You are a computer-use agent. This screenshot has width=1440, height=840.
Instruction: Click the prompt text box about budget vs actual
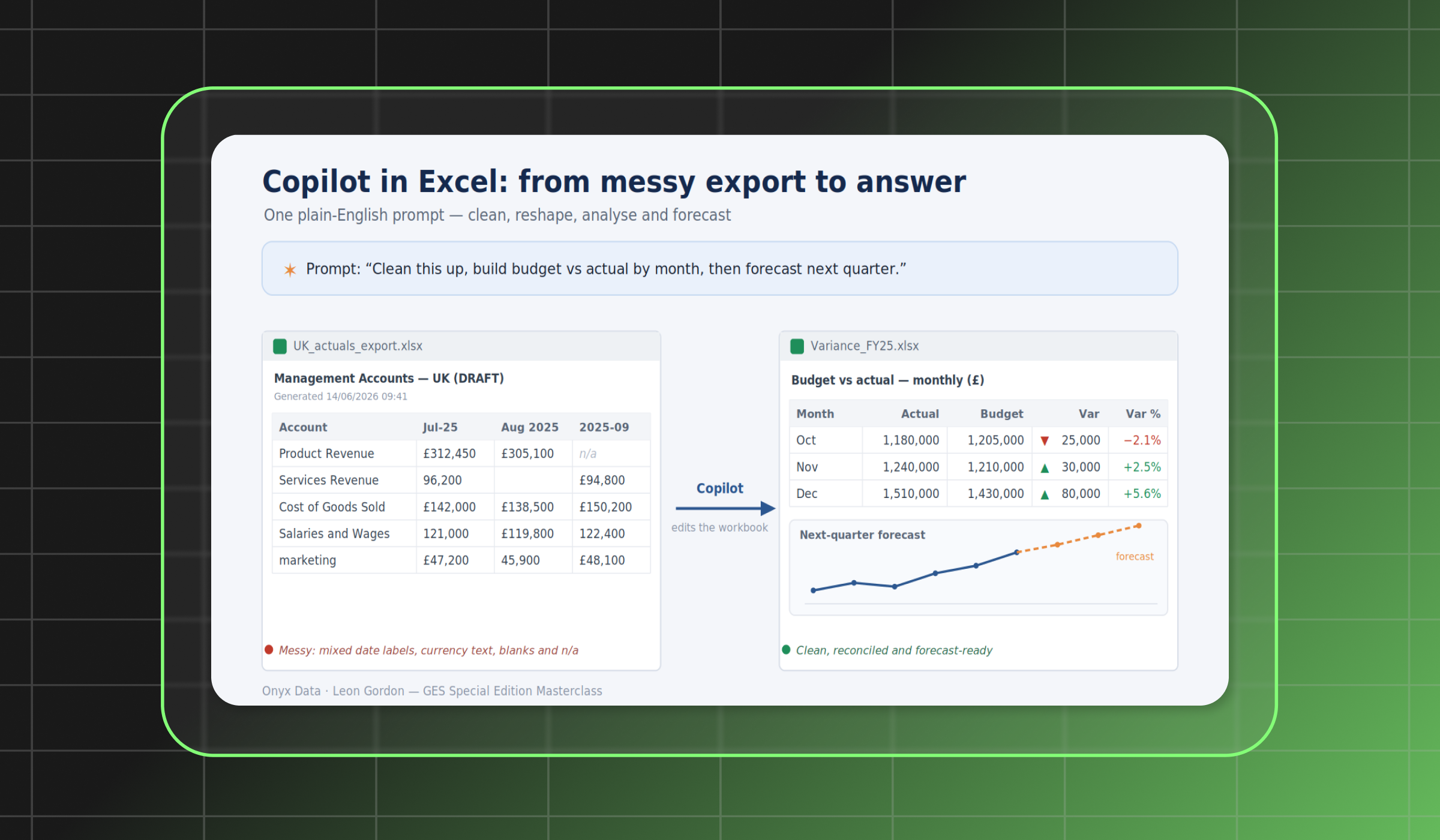(720, 268)
